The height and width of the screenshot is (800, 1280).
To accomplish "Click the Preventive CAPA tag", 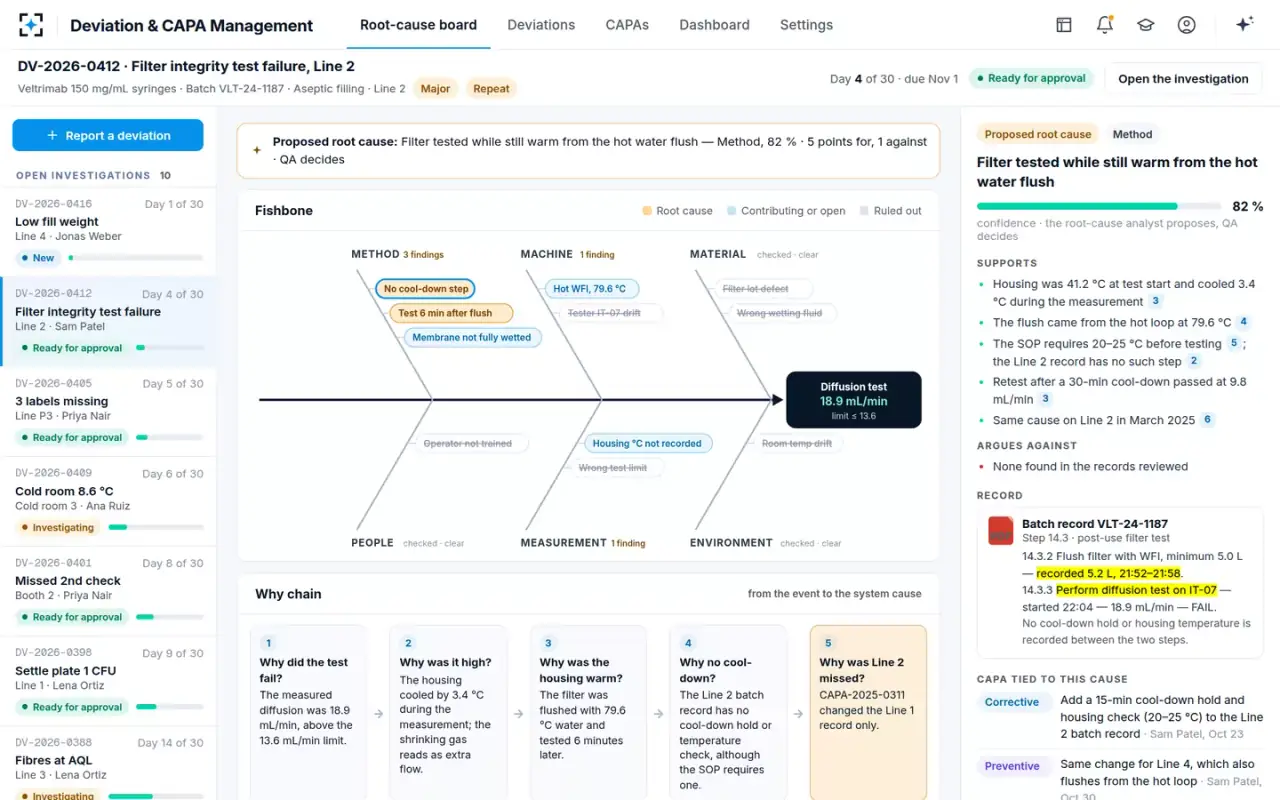I will pos(1012,766).
